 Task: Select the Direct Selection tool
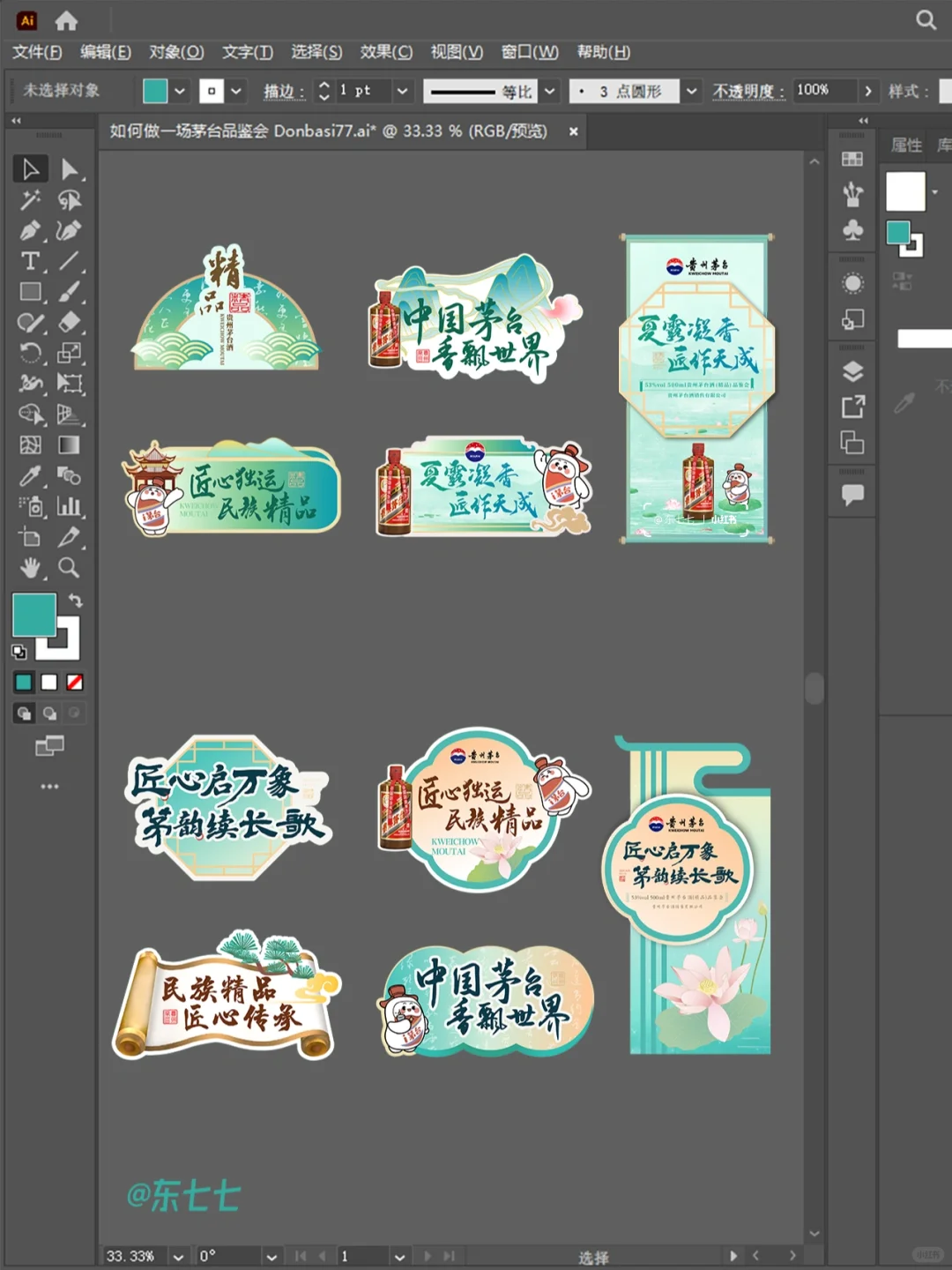[69, 168]
